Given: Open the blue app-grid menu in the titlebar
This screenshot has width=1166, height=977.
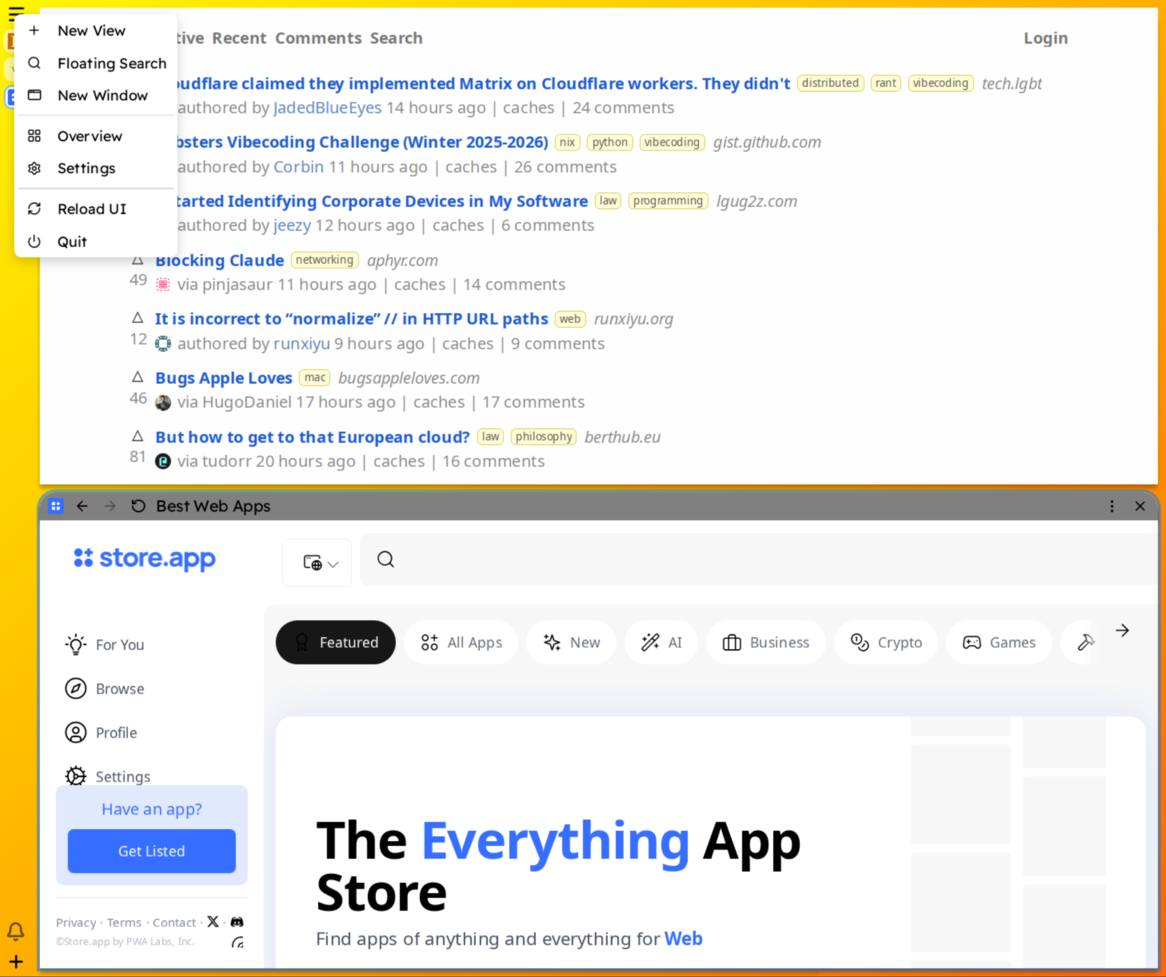Looking at the screenshot, I should click(x=56, y=506).
